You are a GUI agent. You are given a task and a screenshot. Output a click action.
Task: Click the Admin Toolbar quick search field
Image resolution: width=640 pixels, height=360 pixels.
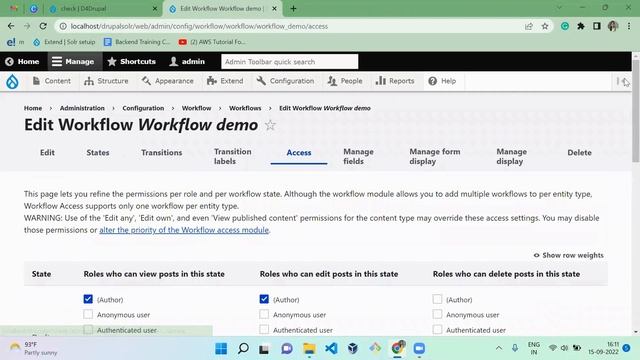289,62
